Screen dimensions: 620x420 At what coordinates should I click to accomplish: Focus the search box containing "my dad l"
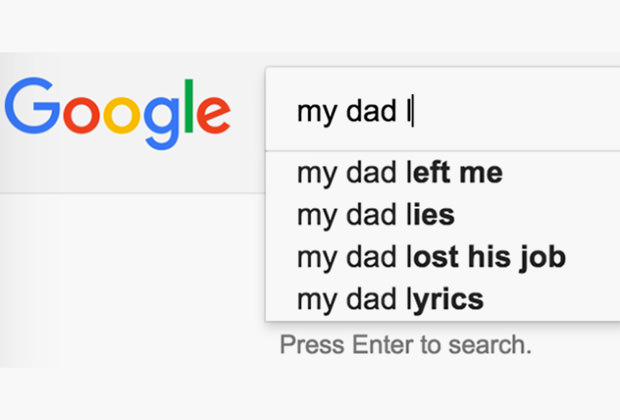click(440, 111)
